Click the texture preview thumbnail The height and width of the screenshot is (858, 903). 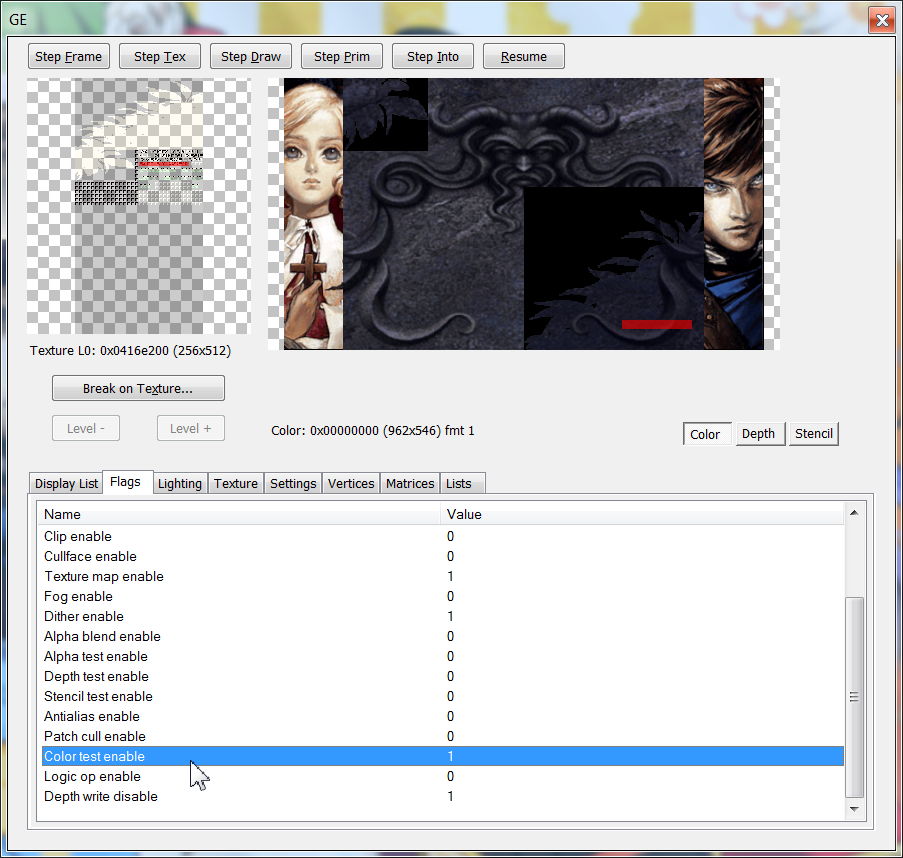[x=138, y=206]
